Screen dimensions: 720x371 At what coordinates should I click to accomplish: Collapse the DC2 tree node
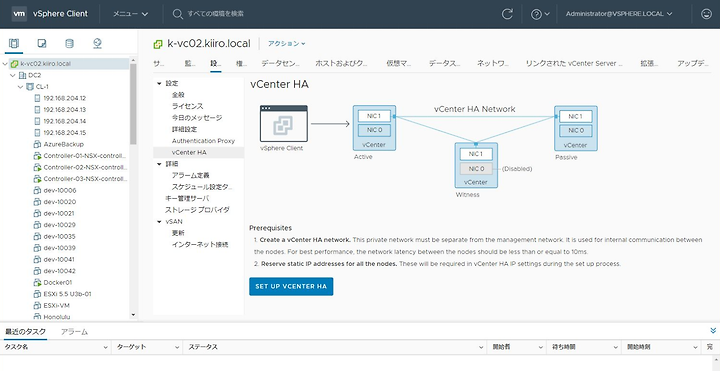tap(13, 75)
